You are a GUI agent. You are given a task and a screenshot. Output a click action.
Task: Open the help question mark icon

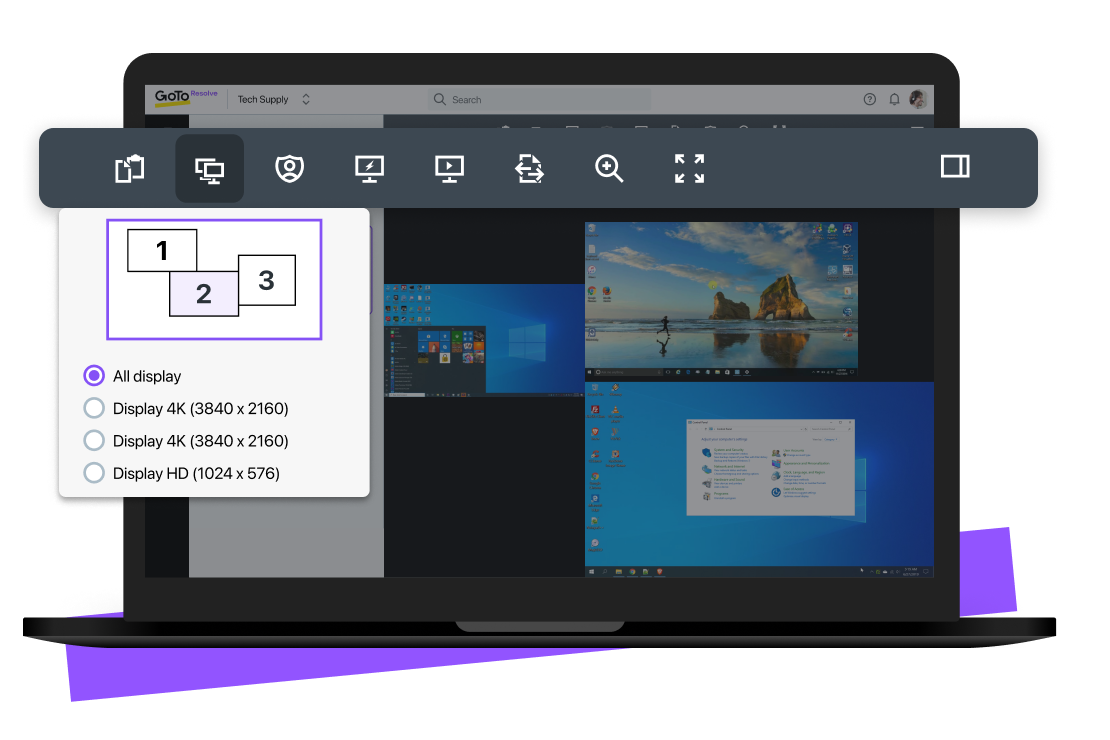pyautogui.click(x=869, y=99)
